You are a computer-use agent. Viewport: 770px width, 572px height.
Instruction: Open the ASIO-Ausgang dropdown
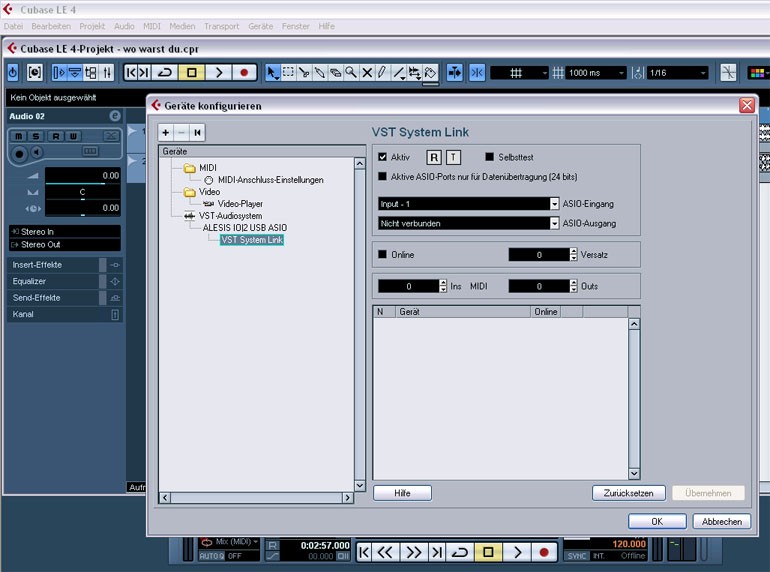coord(554,223)
